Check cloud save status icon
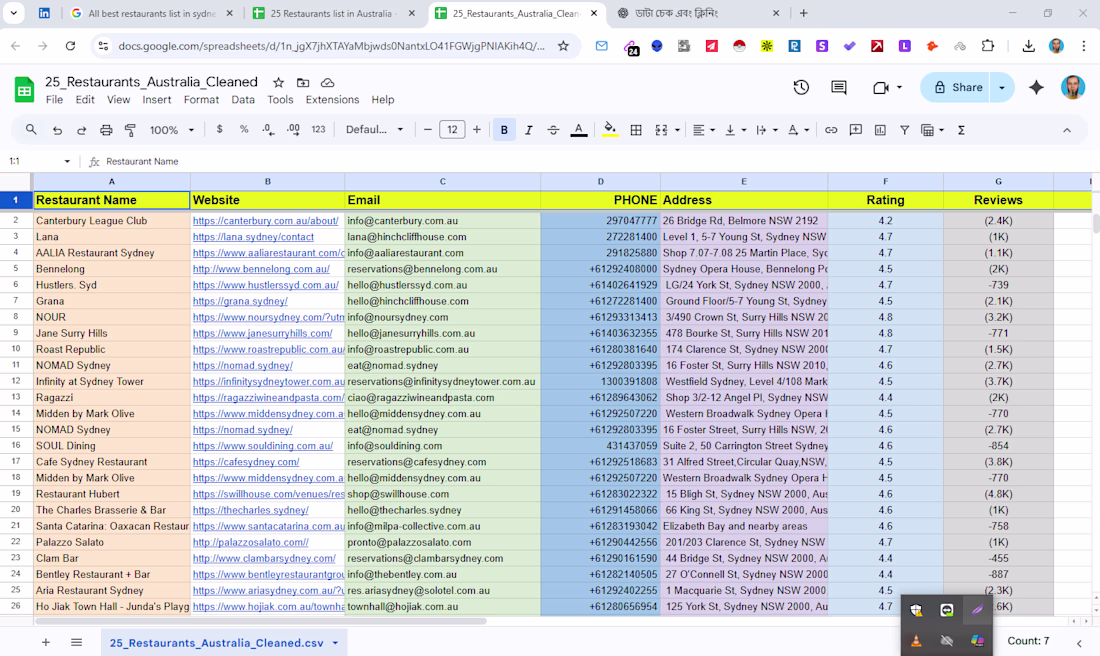Image resolution: width=1100 pixels, height=656 pixels. pyautogui.click(x=328, y=82)
